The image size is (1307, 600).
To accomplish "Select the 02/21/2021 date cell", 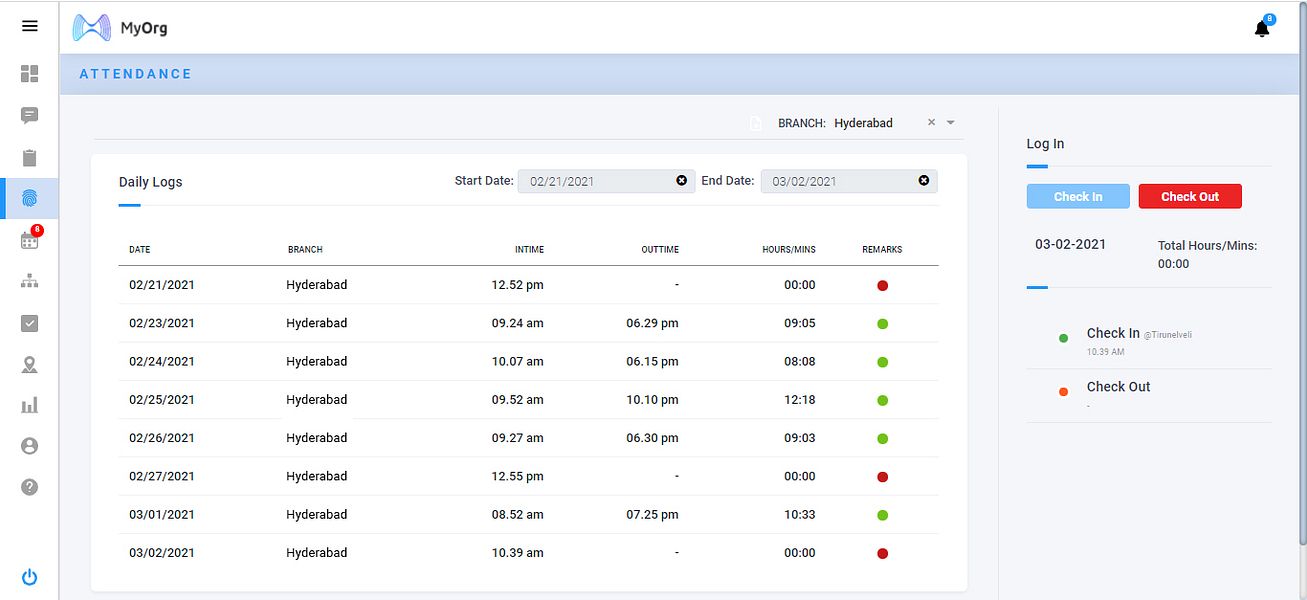I will (162, 285).
